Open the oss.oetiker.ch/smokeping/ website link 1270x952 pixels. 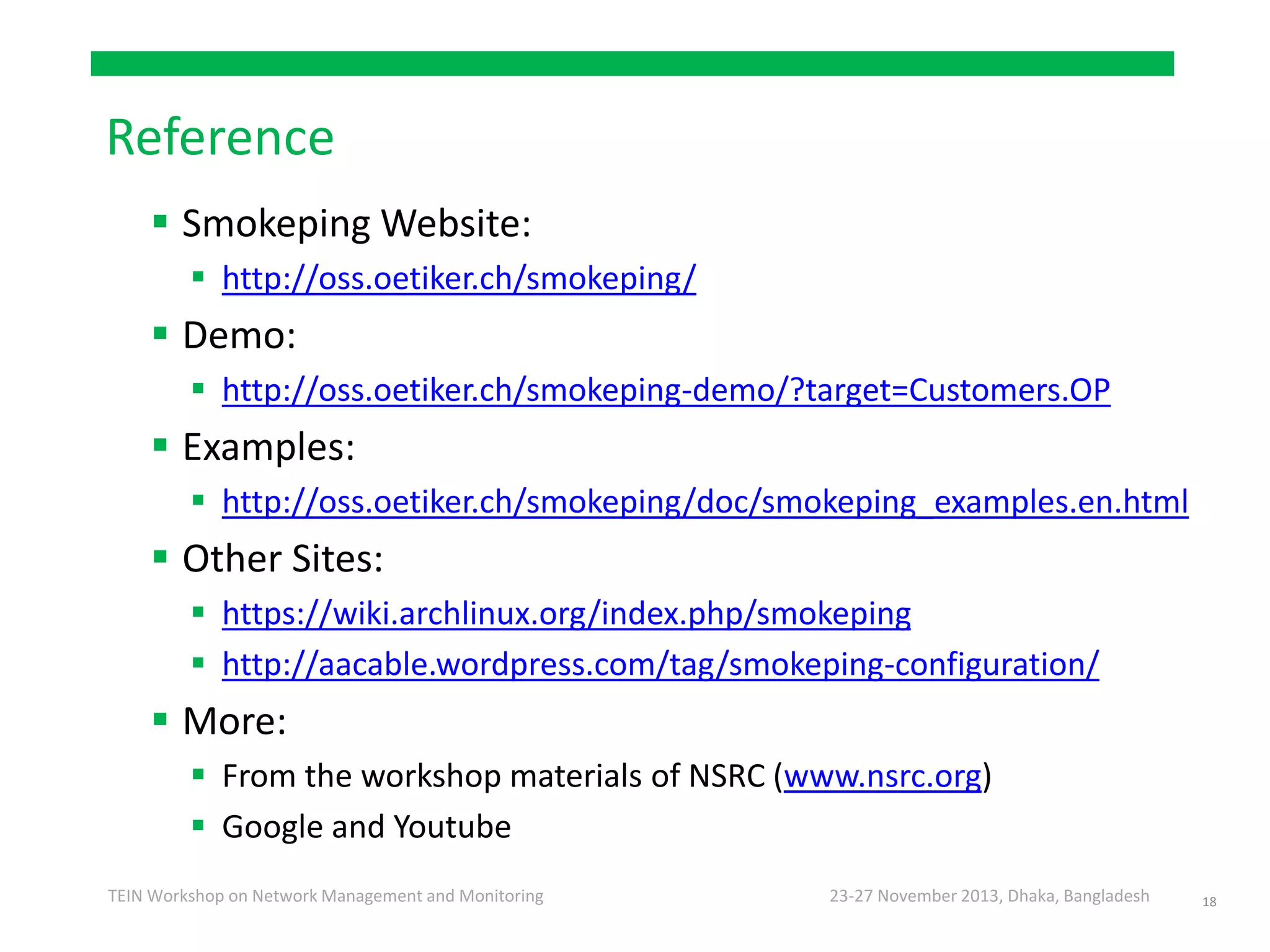(x=459, y=278)
